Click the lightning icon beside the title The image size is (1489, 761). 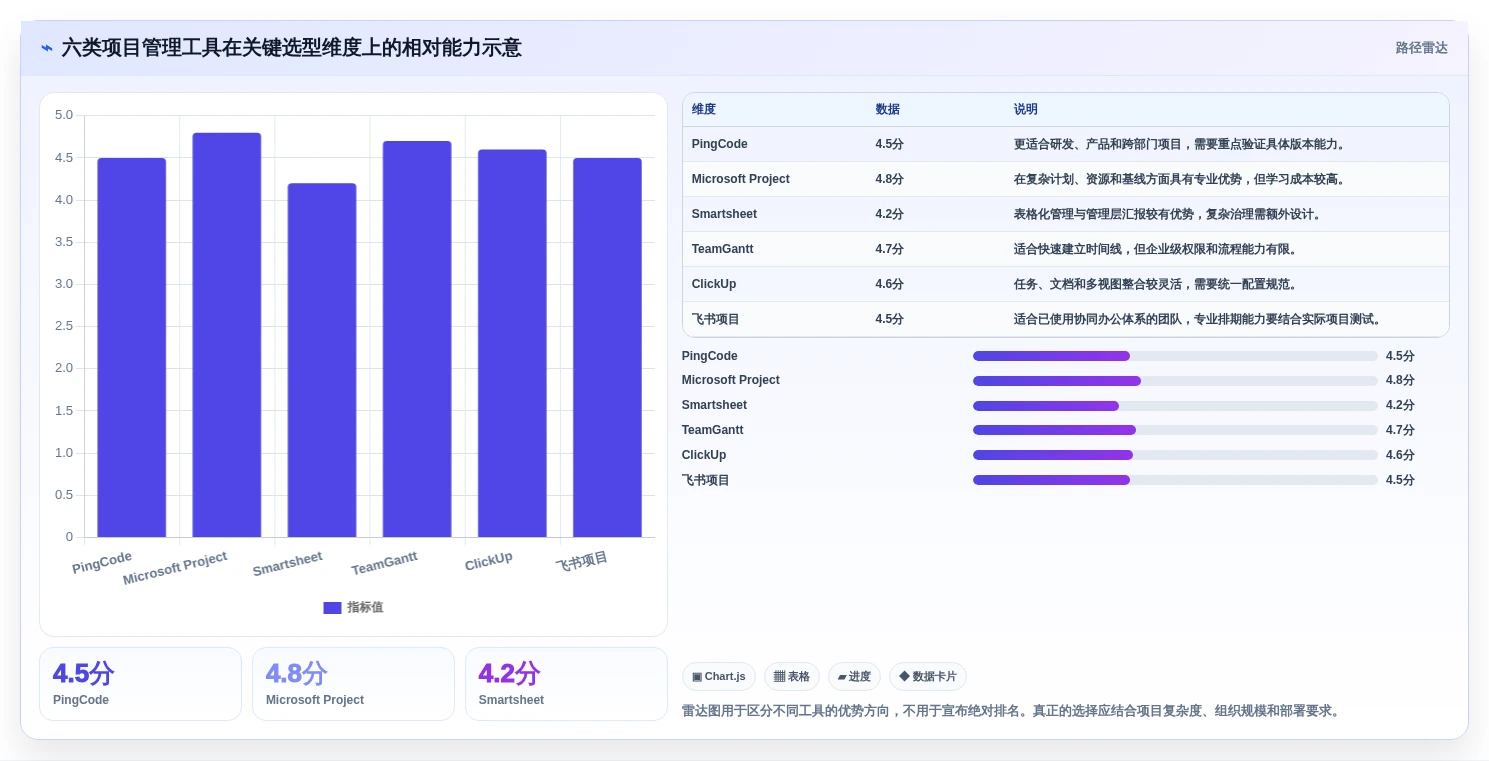[47, 48]
